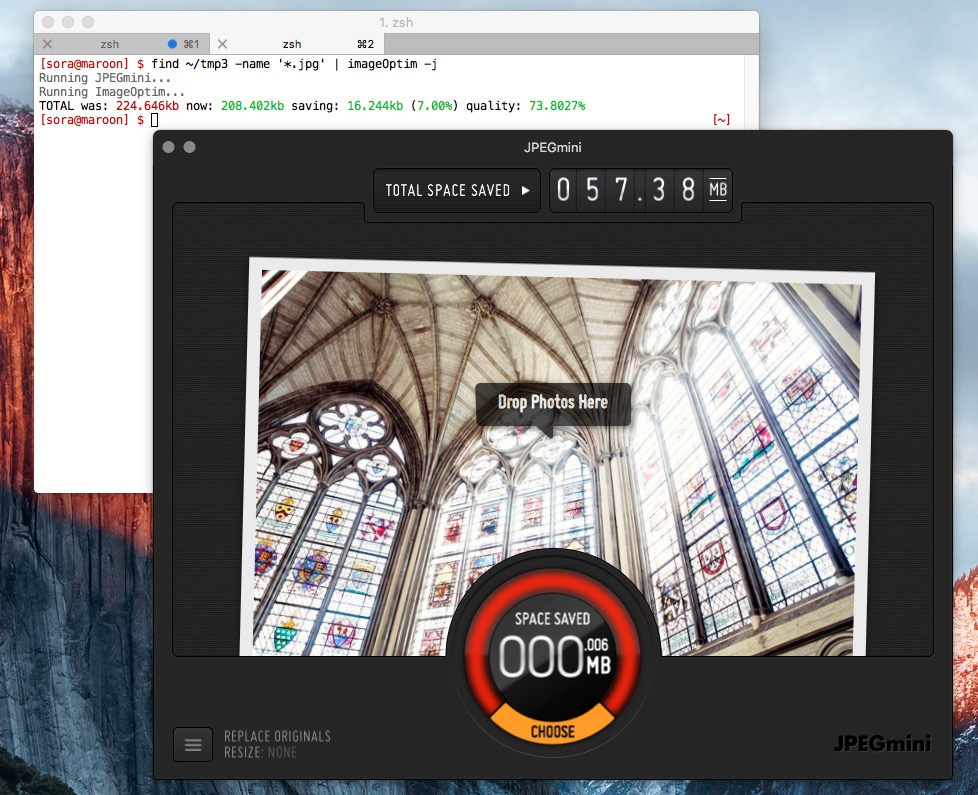Switch to the first zsh tab ⌘1

(122, 44)
